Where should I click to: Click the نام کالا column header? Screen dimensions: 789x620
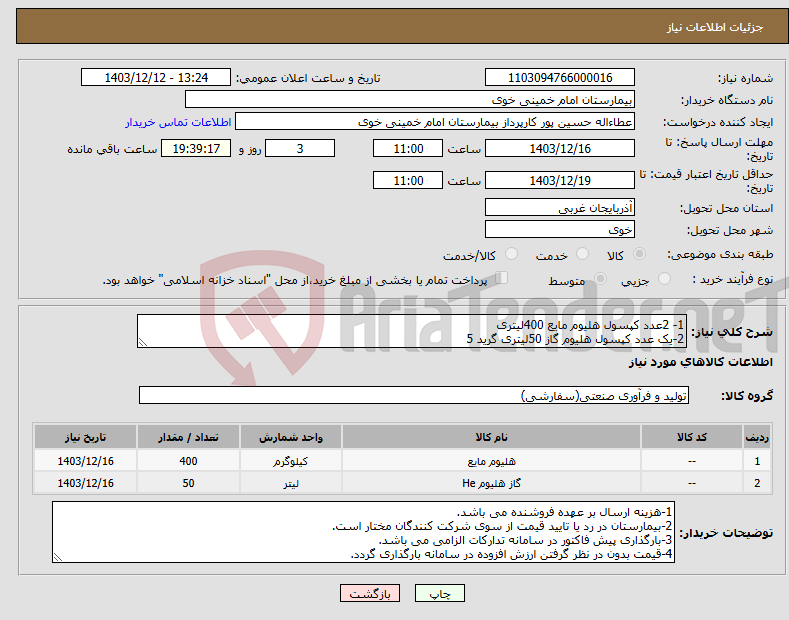491,437
